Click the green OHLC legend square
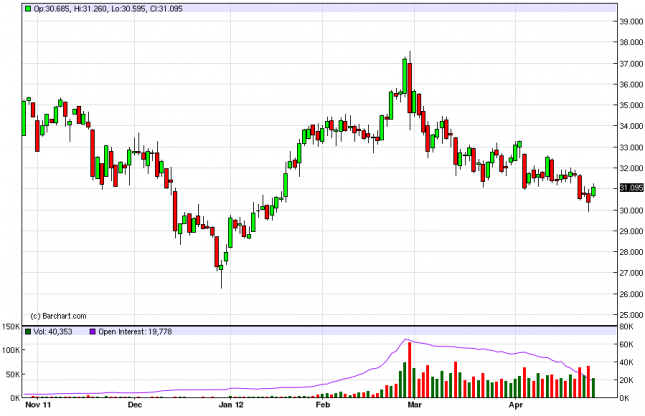 pos(28,9)
